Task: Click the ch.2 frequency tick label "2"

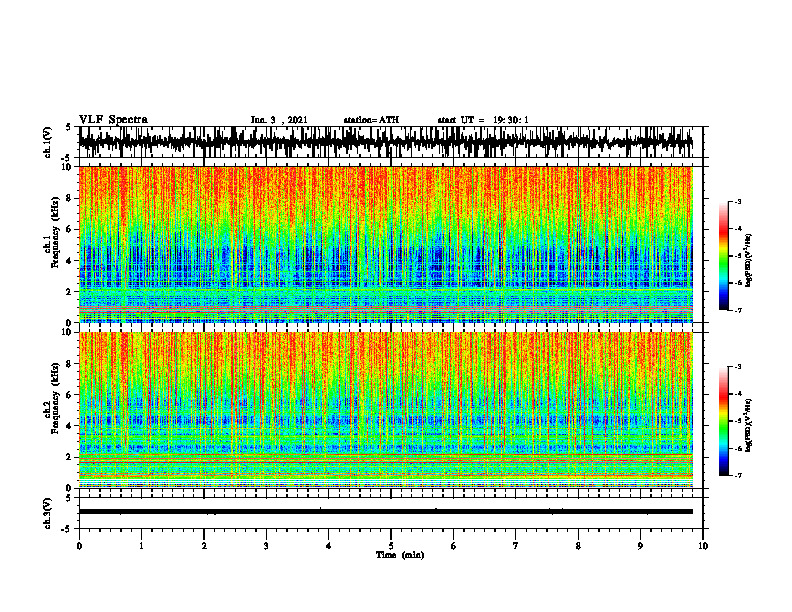Action: (70, 457)
